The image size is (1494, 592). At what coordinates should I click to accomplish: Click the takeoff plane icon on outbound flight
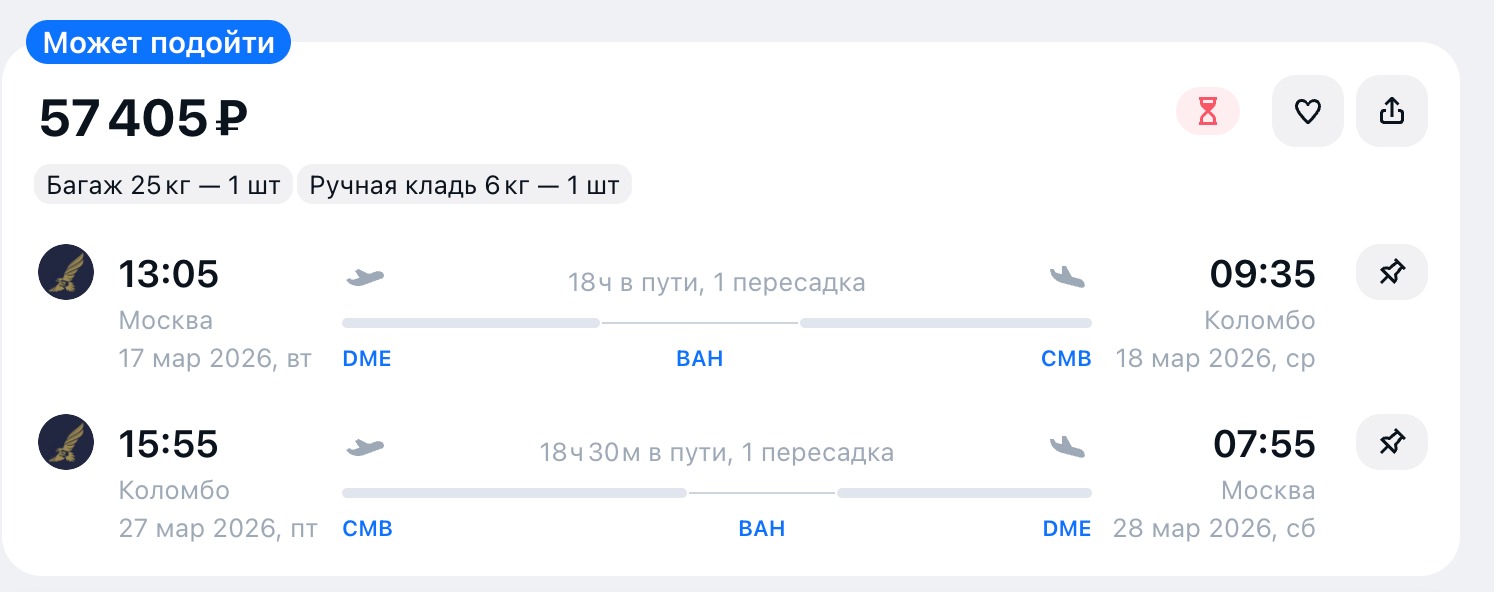click(x=365, y=277)
